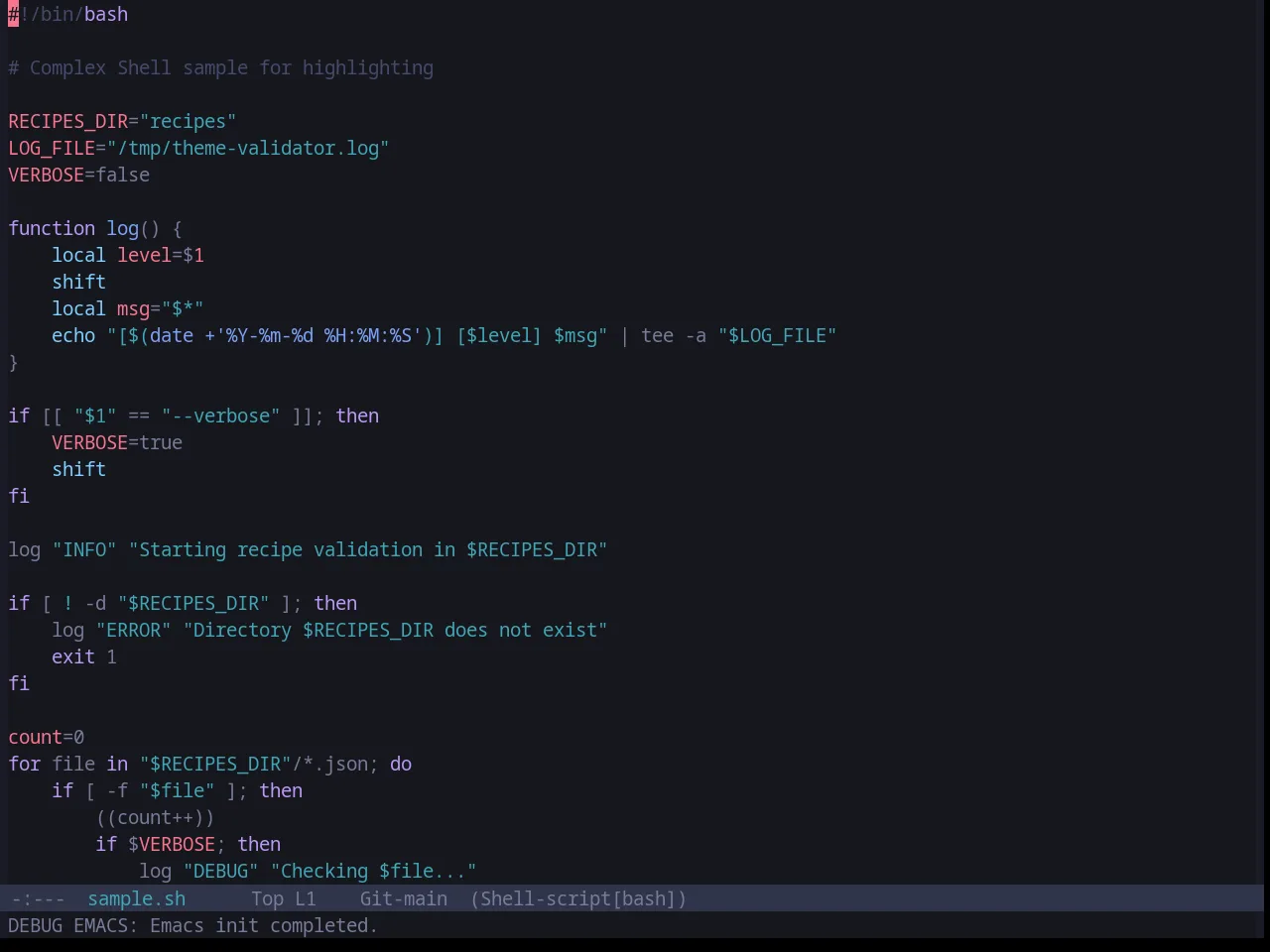Click 'if $VERBOSE; then' line
This screenshot has height=952, width=1270.
pos(188,844)
